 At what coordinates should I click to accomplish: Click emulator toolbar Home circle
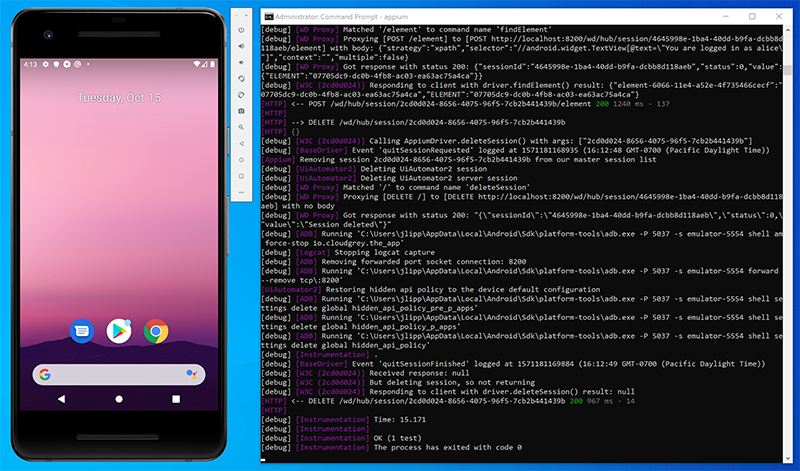point(241,160)
